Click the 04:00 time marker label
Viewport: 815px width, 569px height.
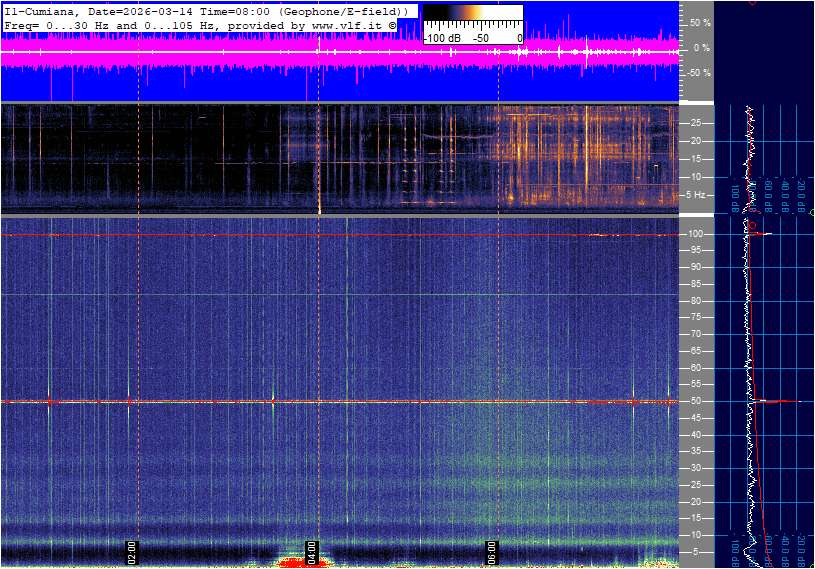311,550
